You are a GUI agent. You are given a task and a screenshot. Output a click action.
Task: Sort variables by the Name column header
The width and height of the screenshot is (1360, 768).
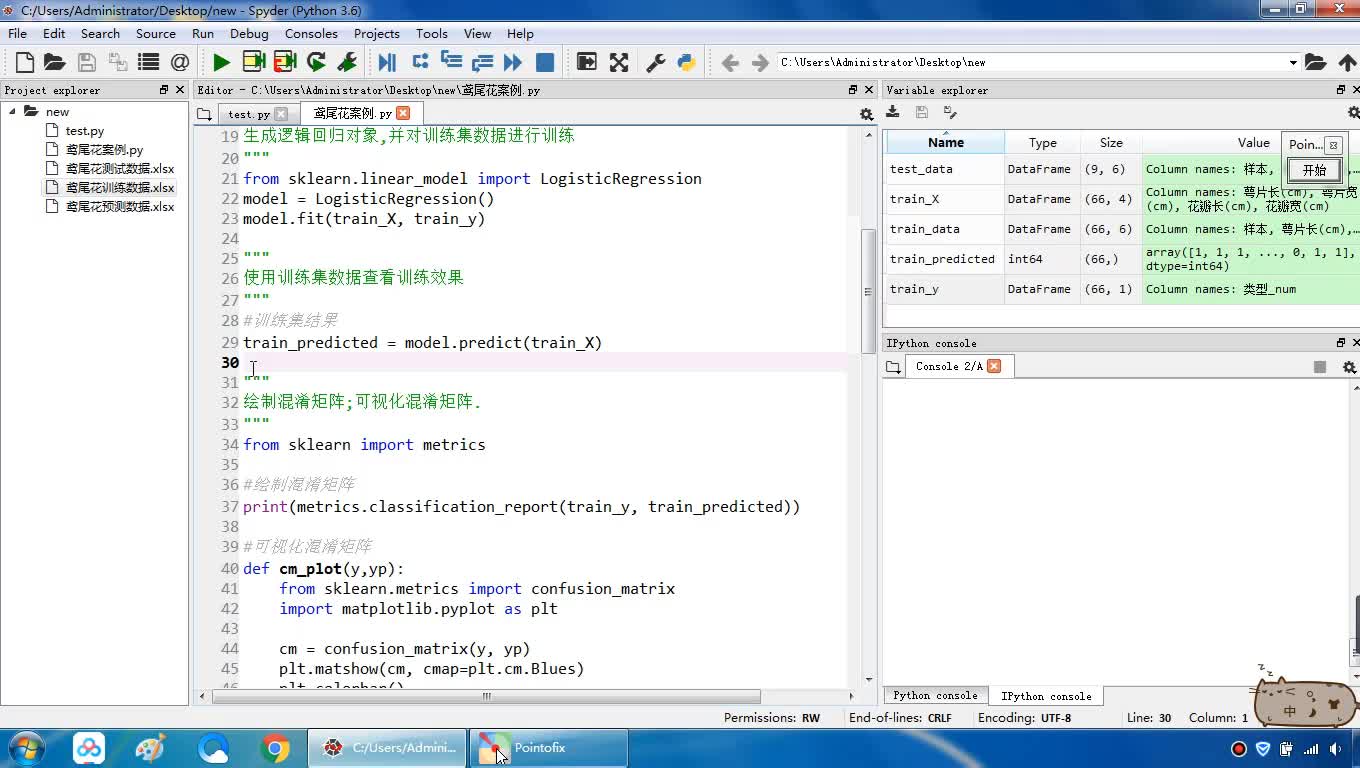[x=945, y=142]
